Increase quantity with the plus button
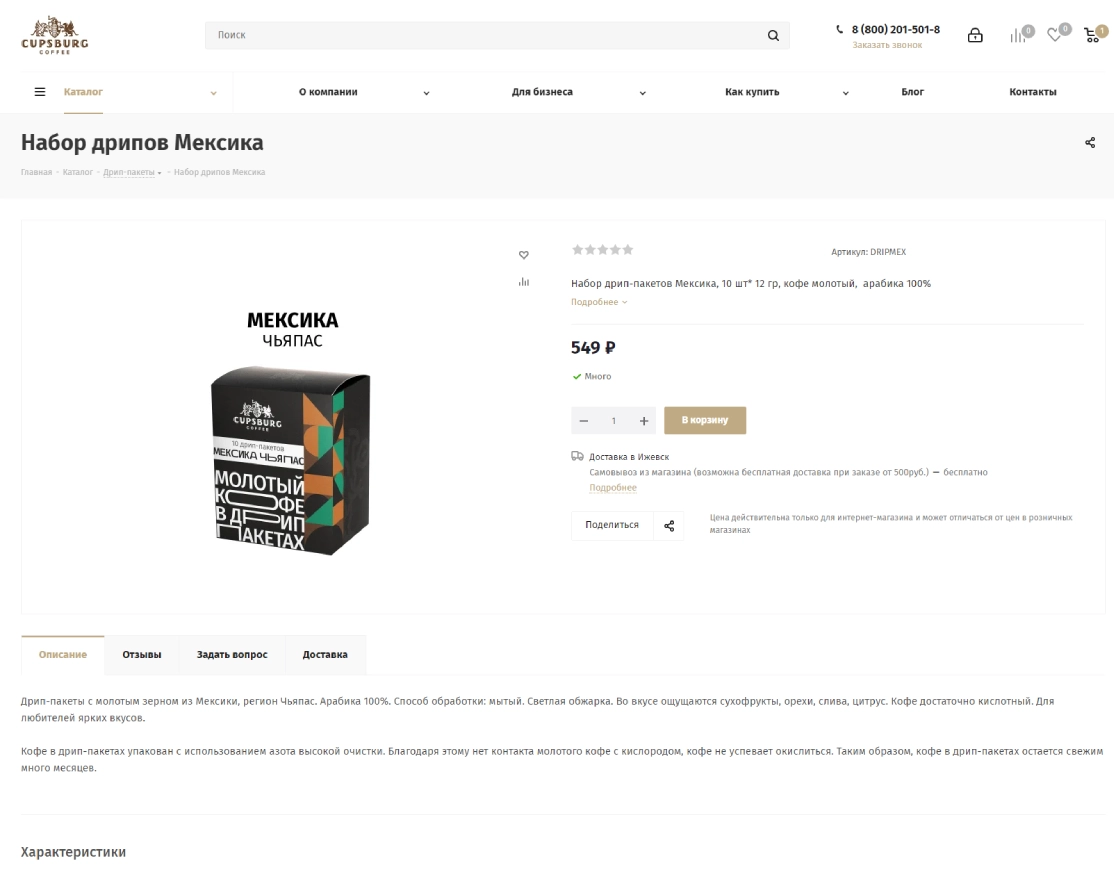1114x880 pixels. coord(644,420)
